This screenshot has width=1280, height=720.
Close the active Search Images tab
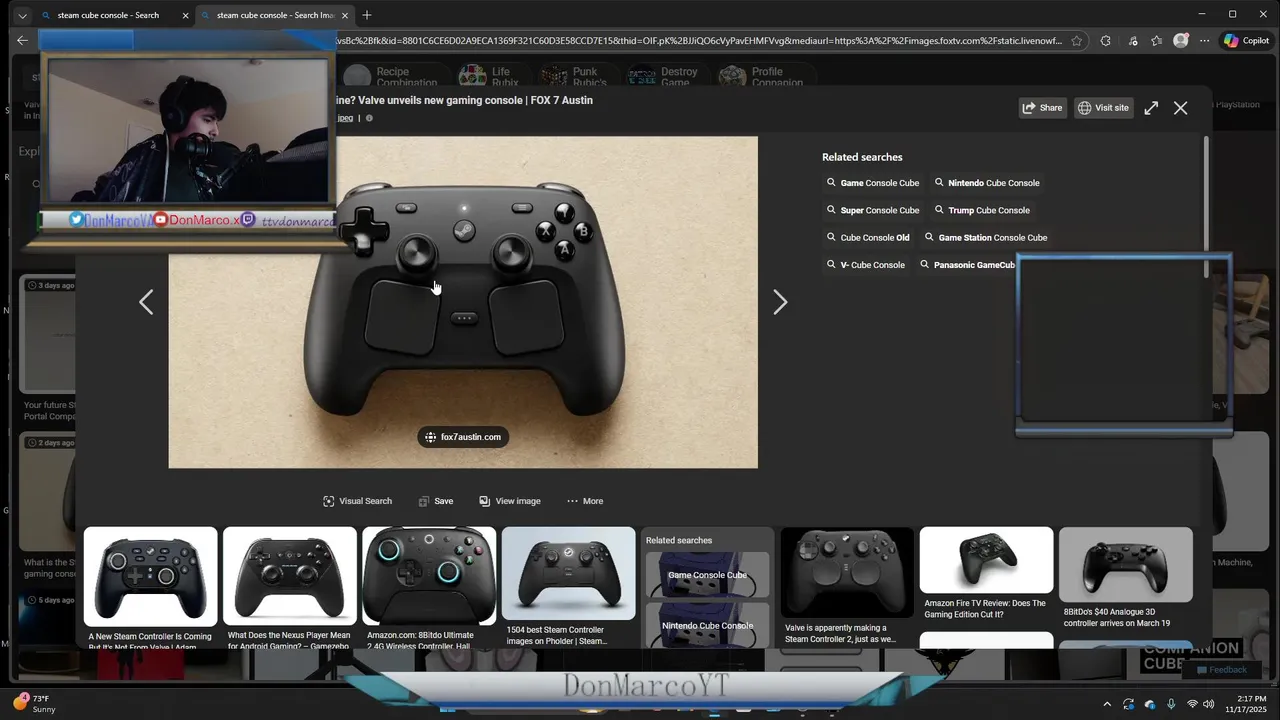[x=345, y=15]
